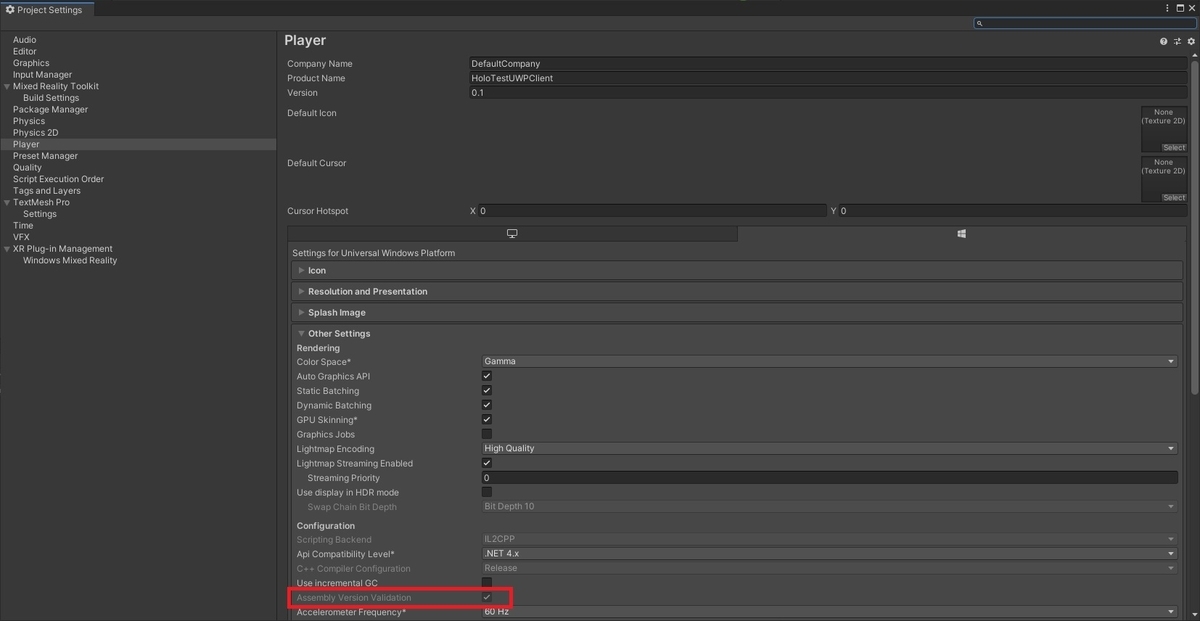Collapse the XR Plug-in Management tree arrow
Viewport: 1200px width, 621px height.
(x=7, y=249)
